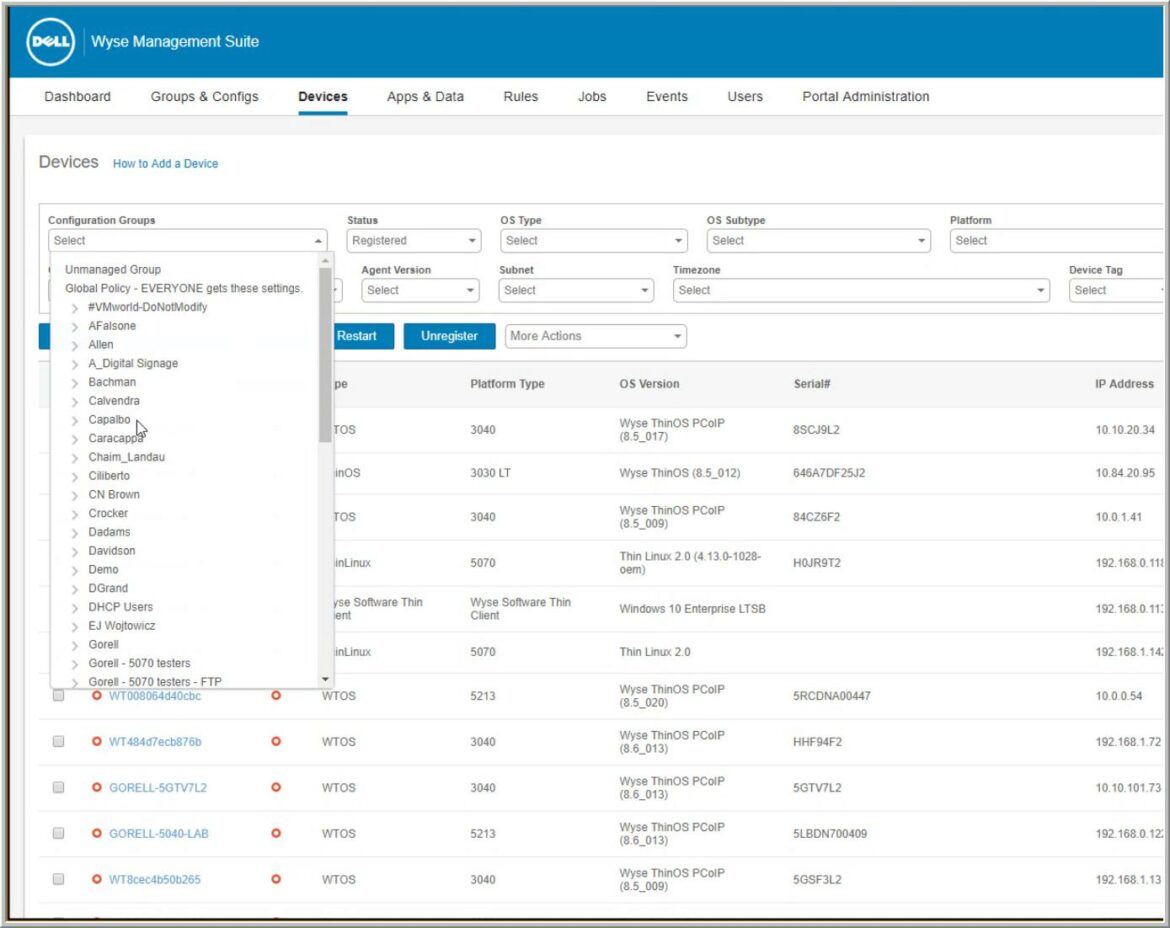Select checkbox for GORELL-5GTV7L2
The width and height of the screenshot is (1170, 928).
[58, 787]
